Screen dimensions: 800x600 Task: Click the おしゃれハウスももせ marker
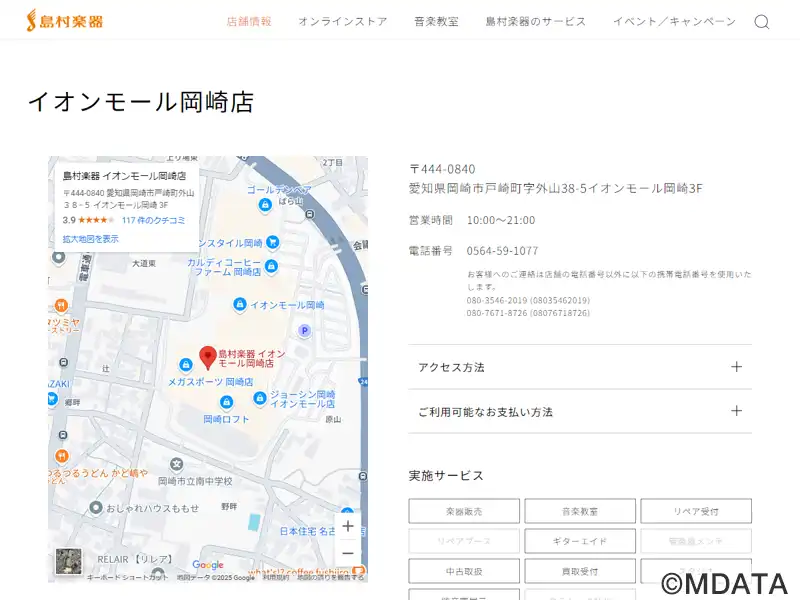[95, 508]
